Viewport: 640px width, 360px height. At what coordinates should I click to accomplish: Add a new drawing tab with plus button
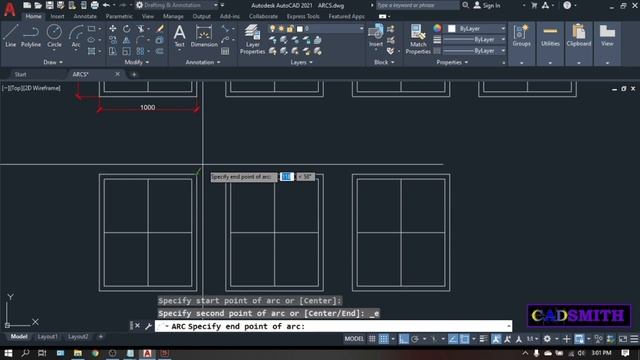[x=134, y=74]
